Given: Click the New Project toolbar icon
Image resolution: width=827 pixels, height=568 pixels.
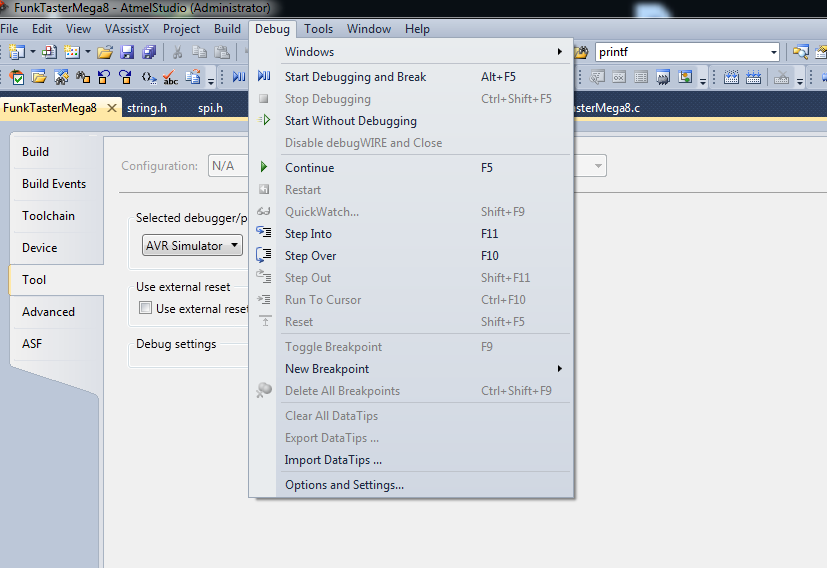Looking at the screenshot, I should [17, 52].
